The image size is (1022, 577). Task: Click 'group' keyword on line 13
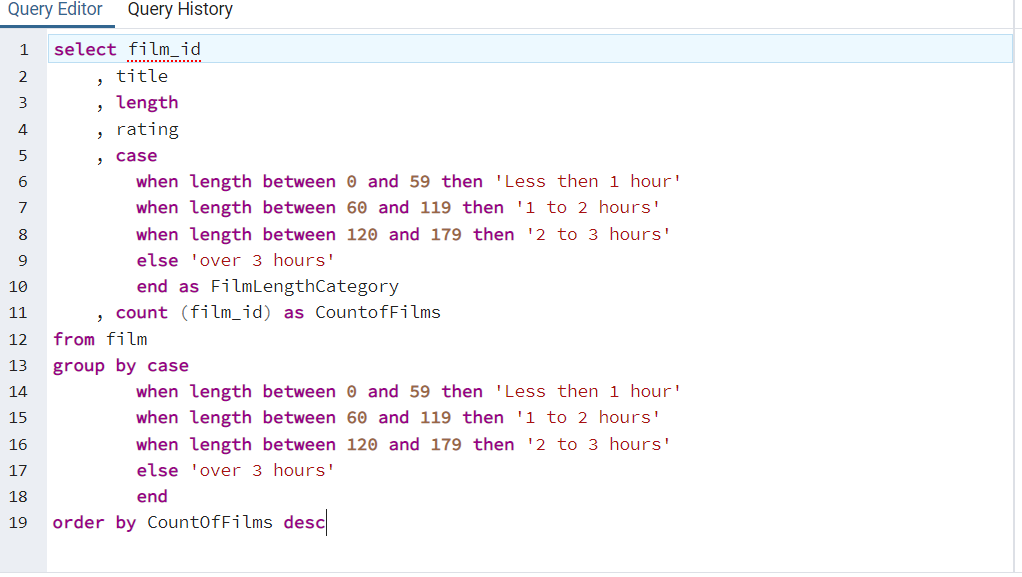pyautogui.click(x=79, y=366)
